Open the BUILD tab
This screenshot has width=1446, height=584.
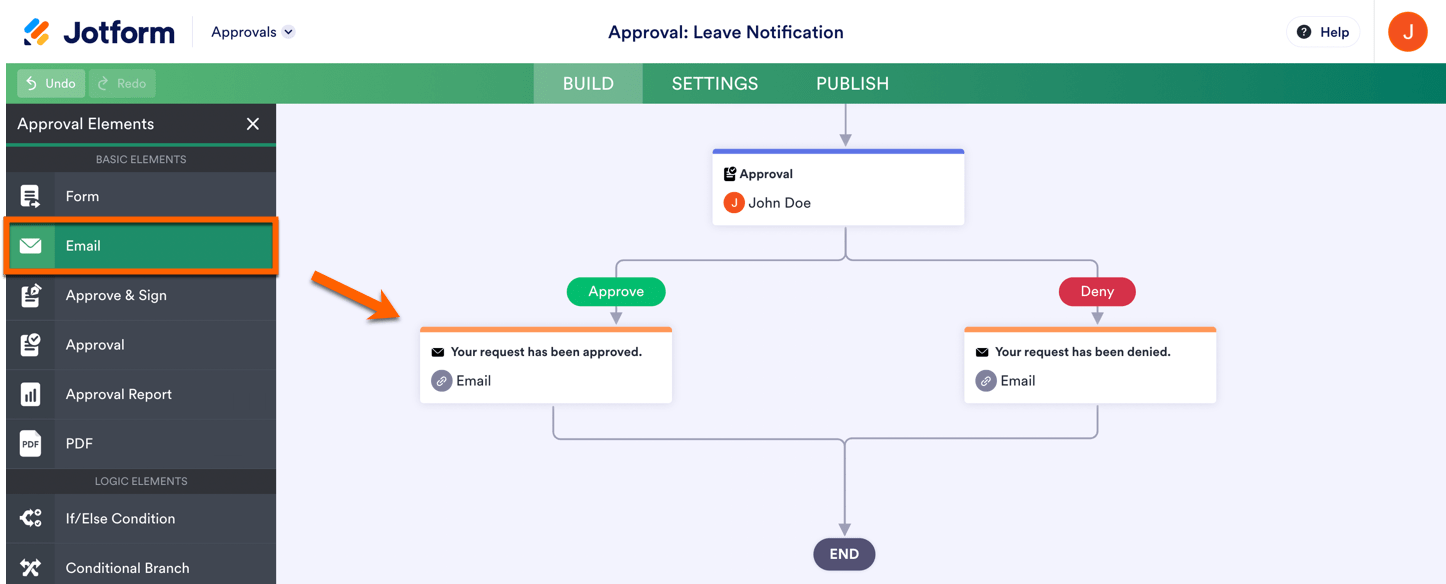pos(588,84)
